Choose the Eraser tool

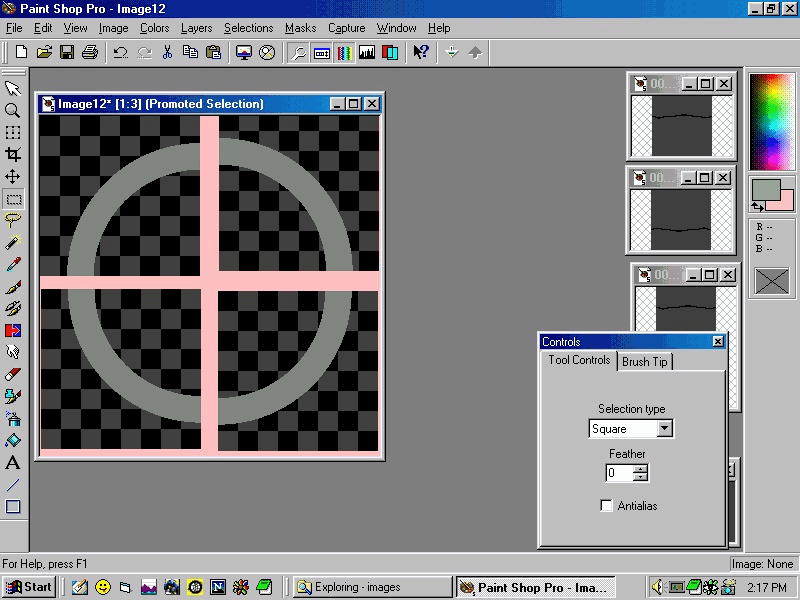(x=13, y=374)
